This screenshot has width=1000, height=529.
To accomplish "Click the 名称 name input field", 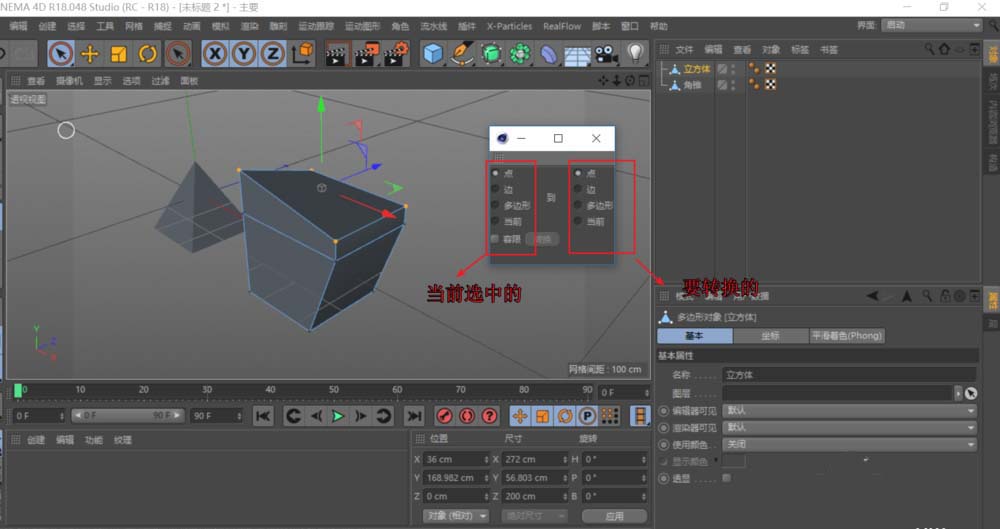I will [849, 375].
